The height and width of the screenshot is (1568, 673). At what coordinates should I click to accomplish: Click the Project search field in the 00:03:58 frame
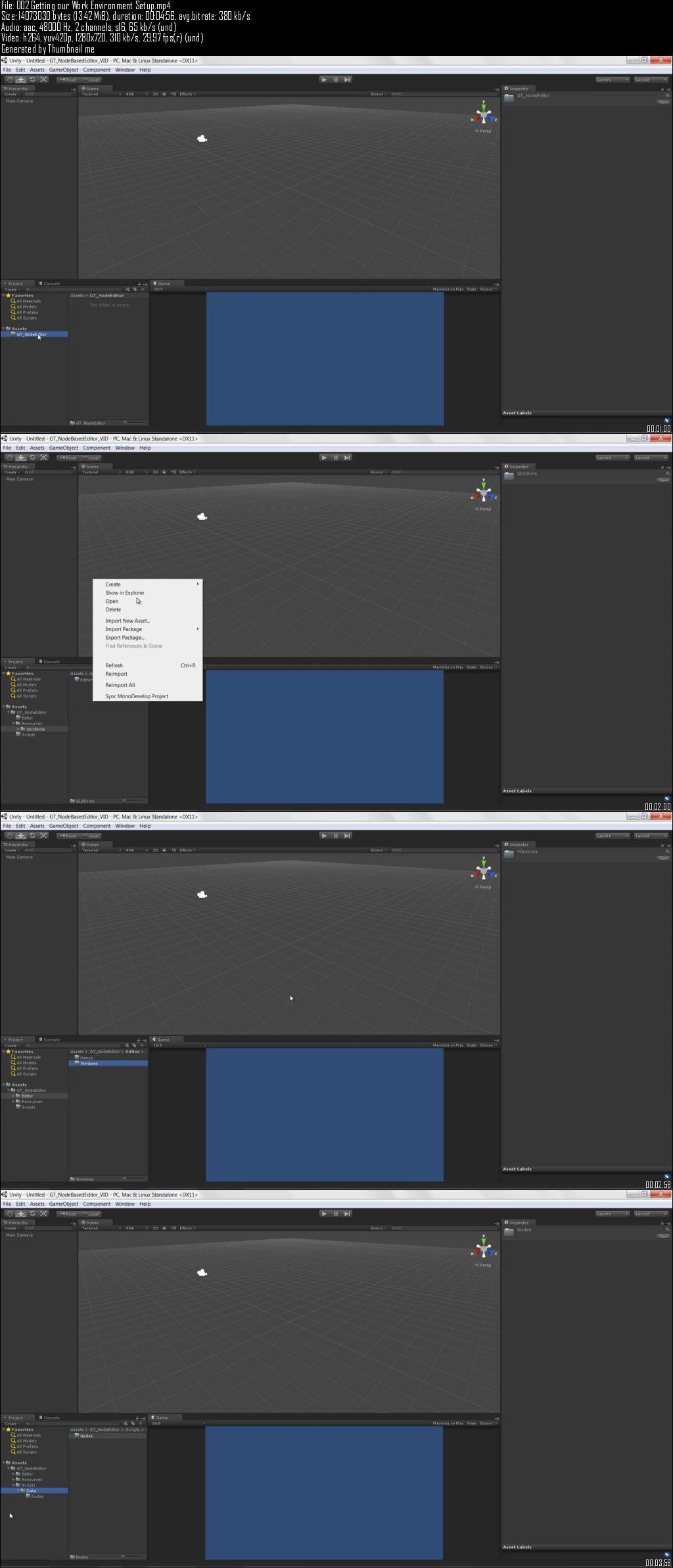point(72,1423)
